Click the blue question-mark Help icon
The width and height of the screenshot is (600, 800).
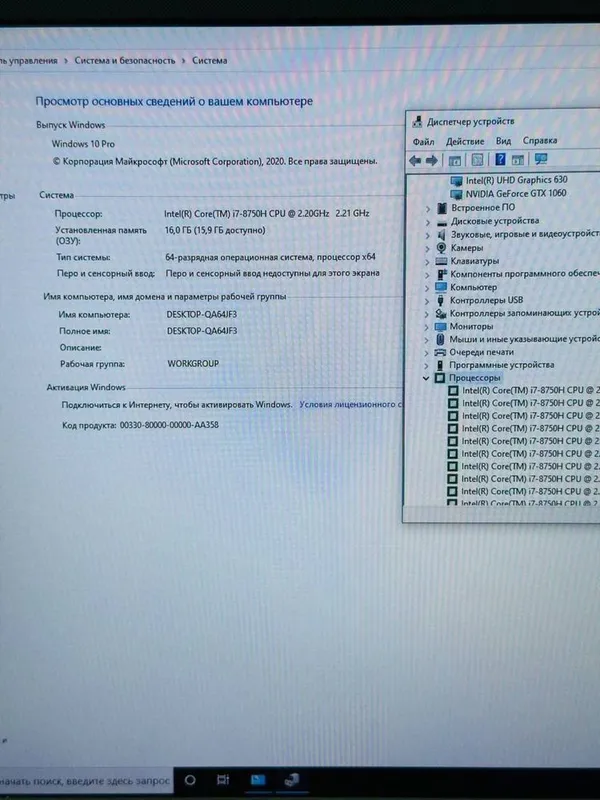click(x=500, y=159)
